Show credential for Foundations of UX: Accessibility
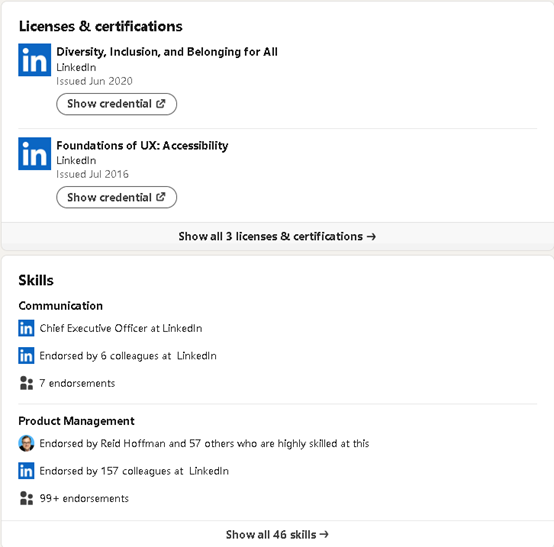The width and height of the screenshot is (554, 547). [116, 197]
